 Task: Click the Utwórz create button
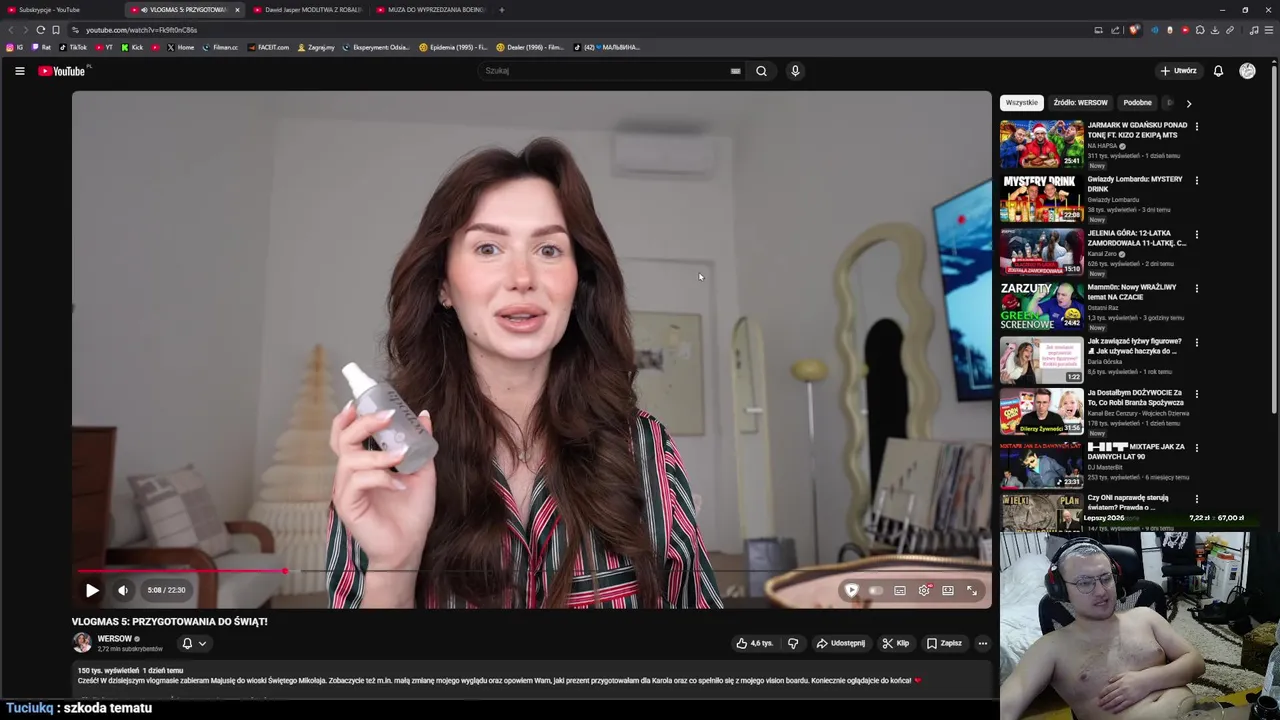click(1178, 71)
